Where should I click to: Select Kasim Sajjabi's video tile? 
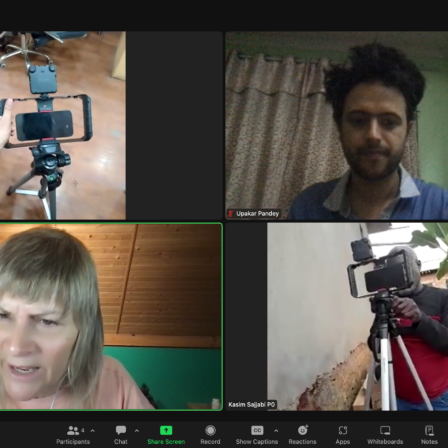pyautogui.click(x=337, y=317)
